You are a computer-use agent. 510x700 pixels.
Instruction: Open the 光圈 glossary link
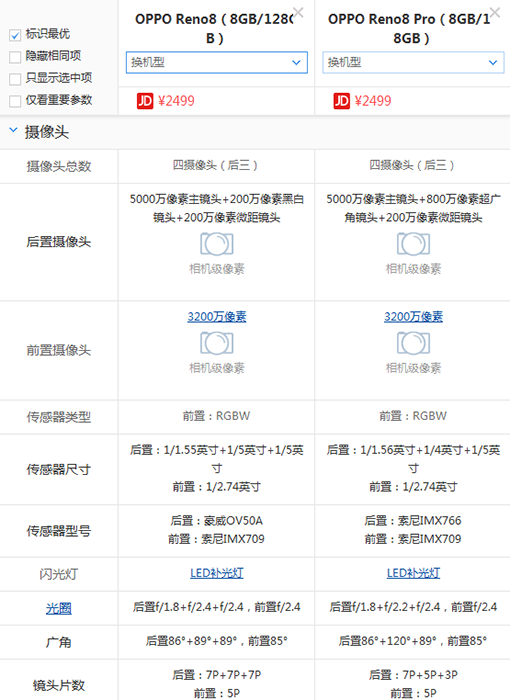coord(59,608)
